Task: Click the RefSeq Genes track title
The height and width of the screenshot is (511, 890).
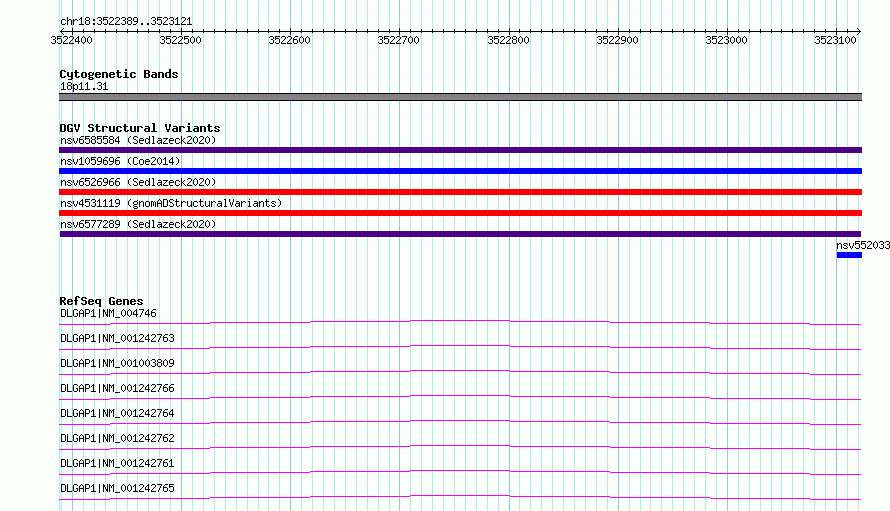Action: point(101,301)
